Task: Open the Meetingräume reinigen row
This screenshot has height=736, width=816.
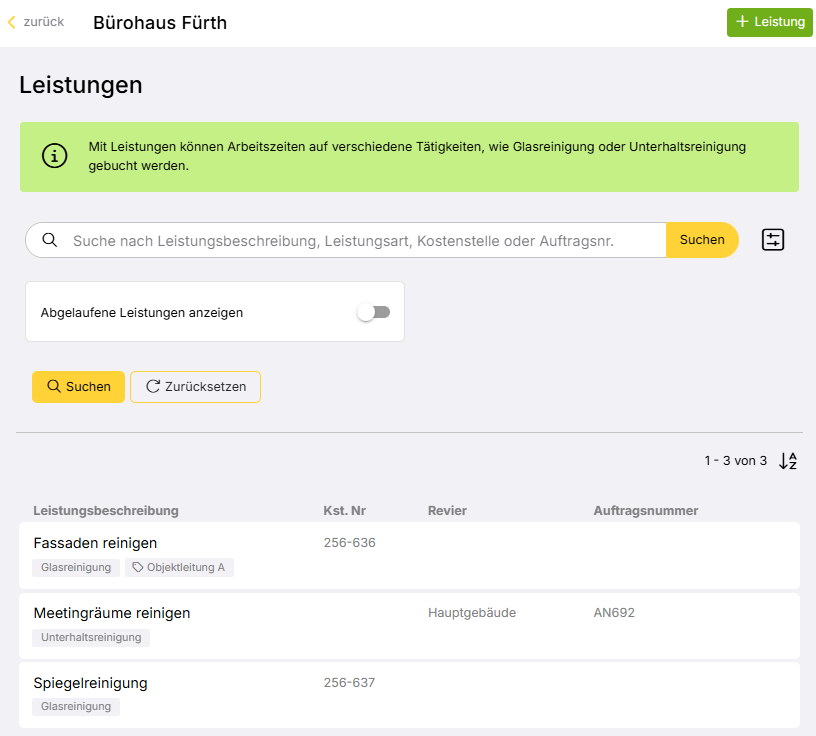Action: 410,626
